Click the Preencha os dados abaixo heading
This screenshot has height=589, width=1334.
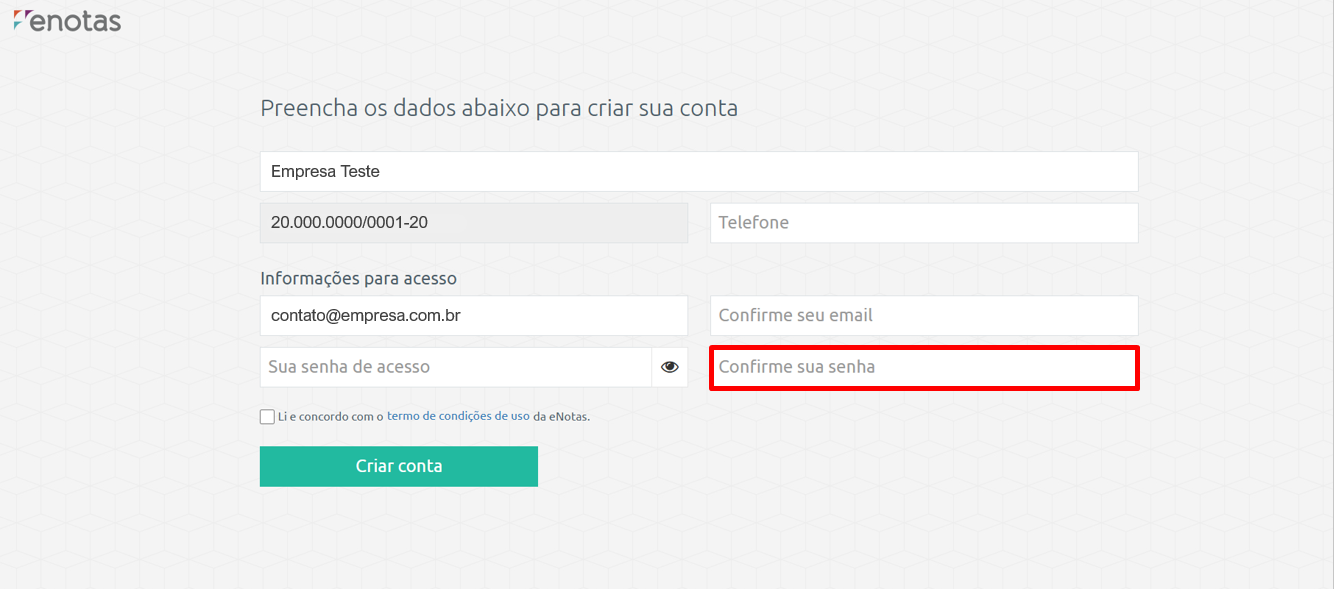(x=499, y=108)
